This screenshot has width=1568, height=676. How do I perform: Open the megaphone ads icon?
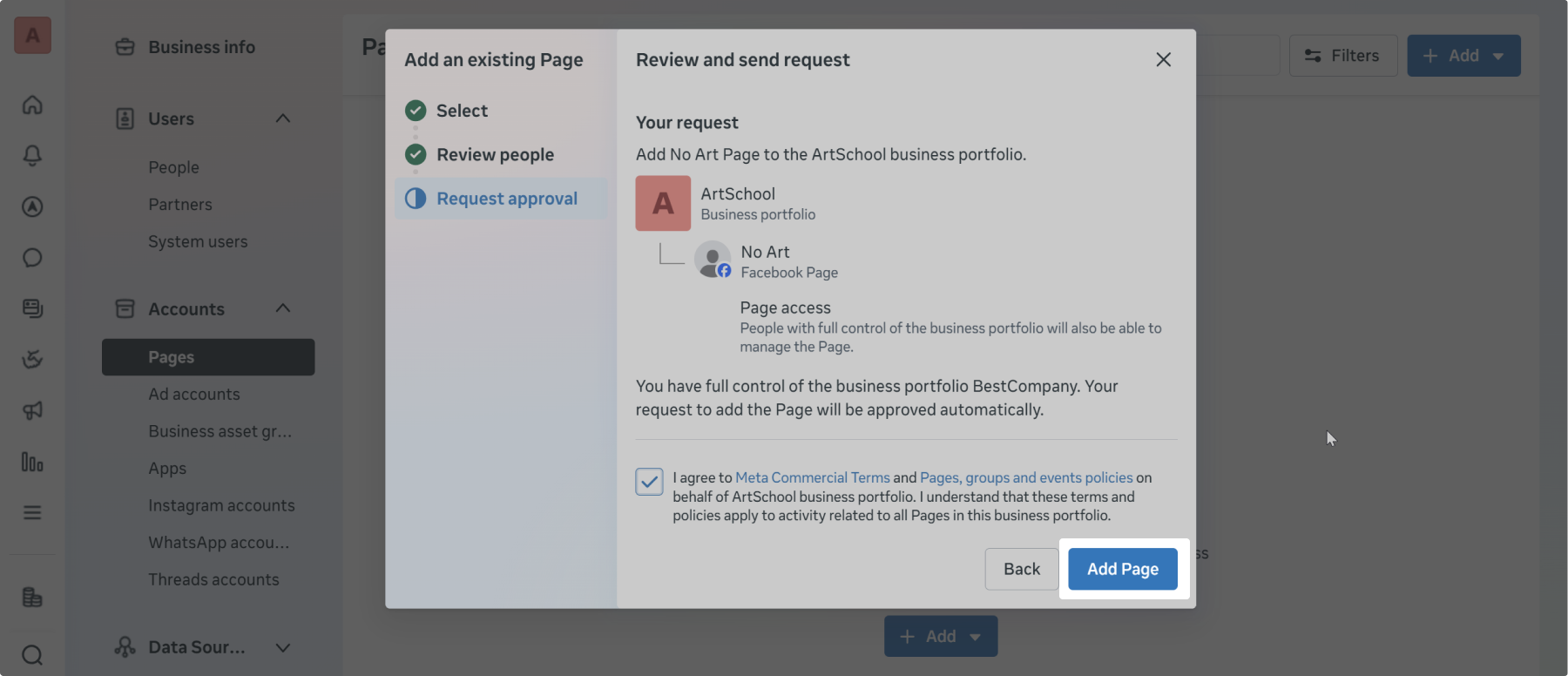(32, 410)
